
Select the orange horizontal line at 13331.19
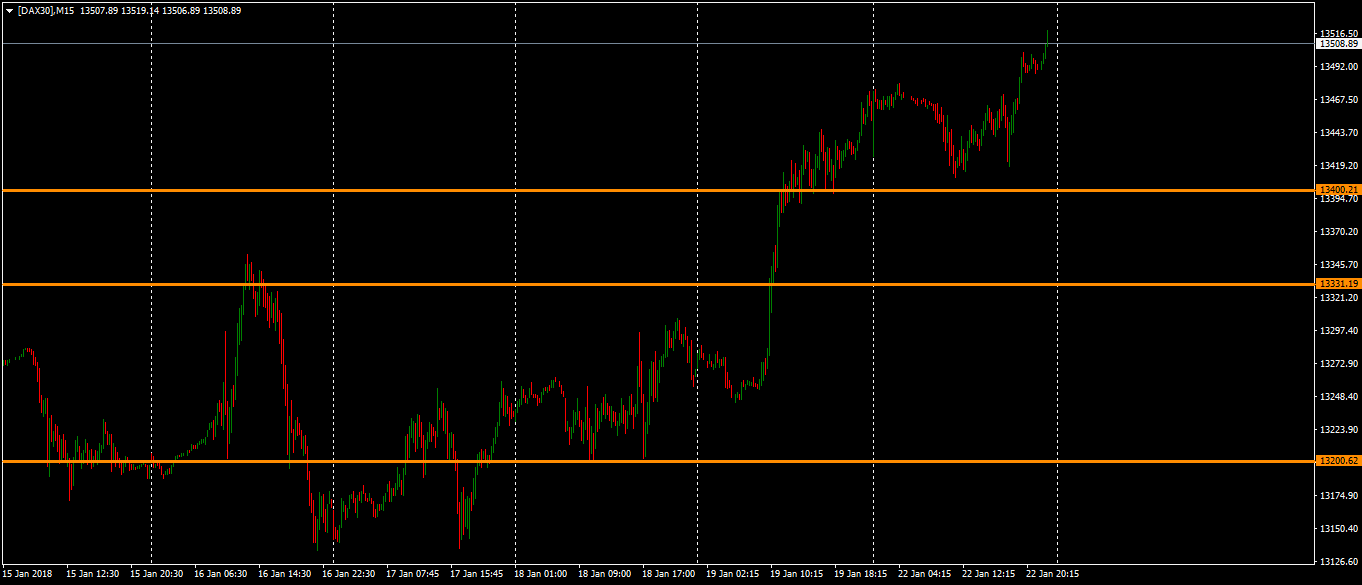pos(658,285)
